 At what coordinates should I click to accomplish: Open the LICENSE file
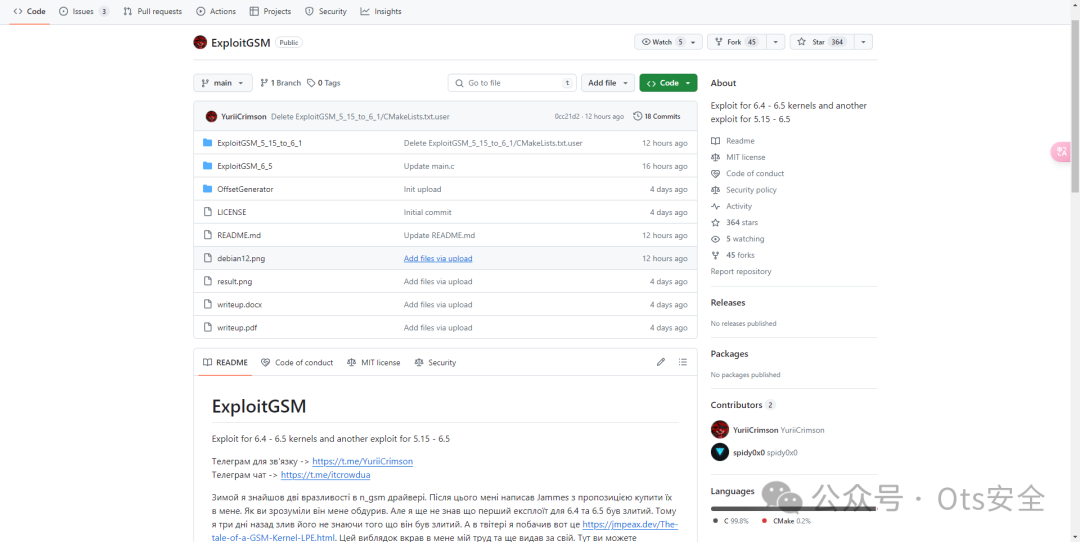click(x=231, y=212)
